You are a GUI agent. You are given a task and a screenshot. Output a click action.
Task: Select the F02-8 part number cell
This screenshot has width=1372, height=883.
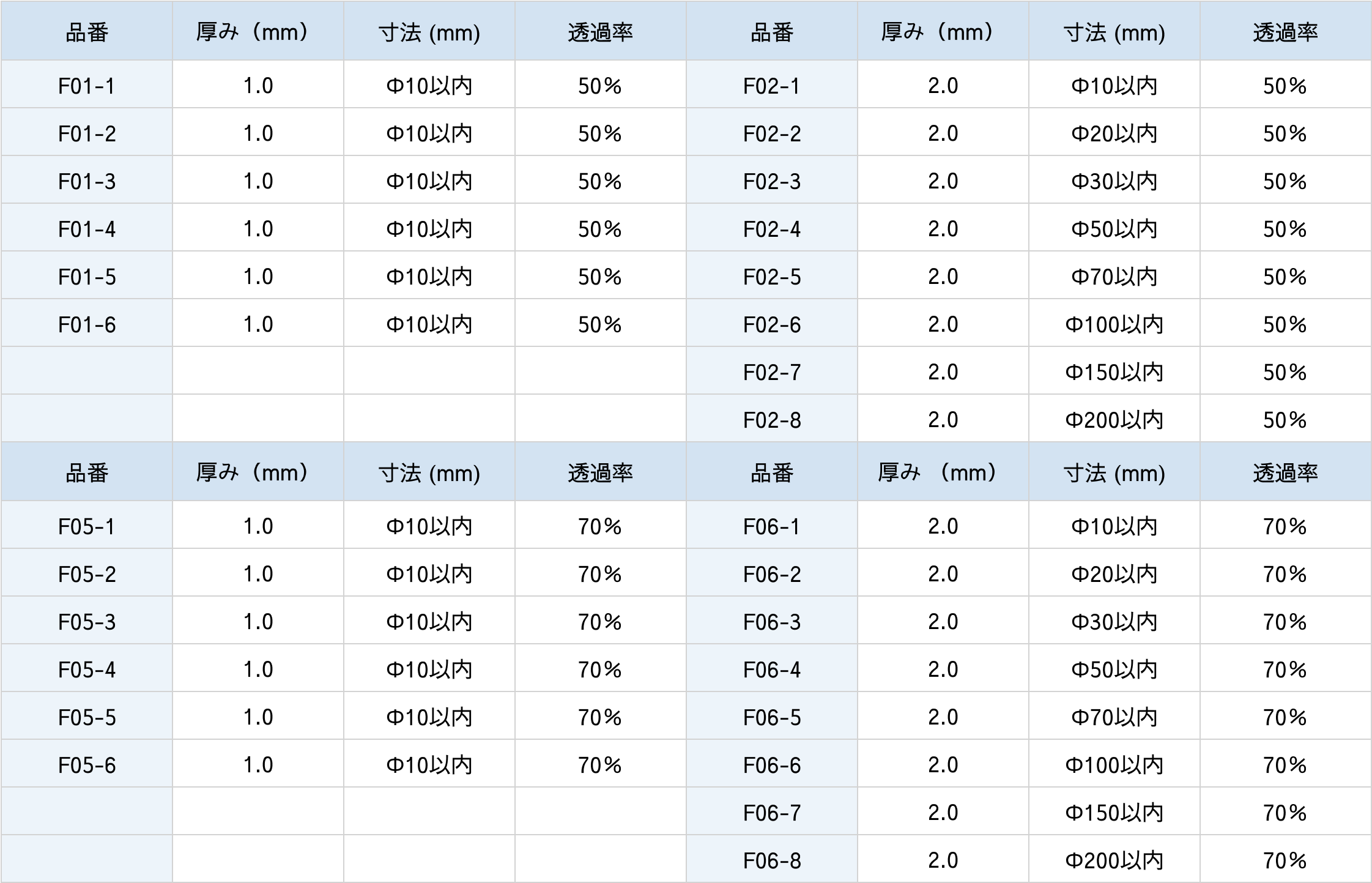point(771,420)
